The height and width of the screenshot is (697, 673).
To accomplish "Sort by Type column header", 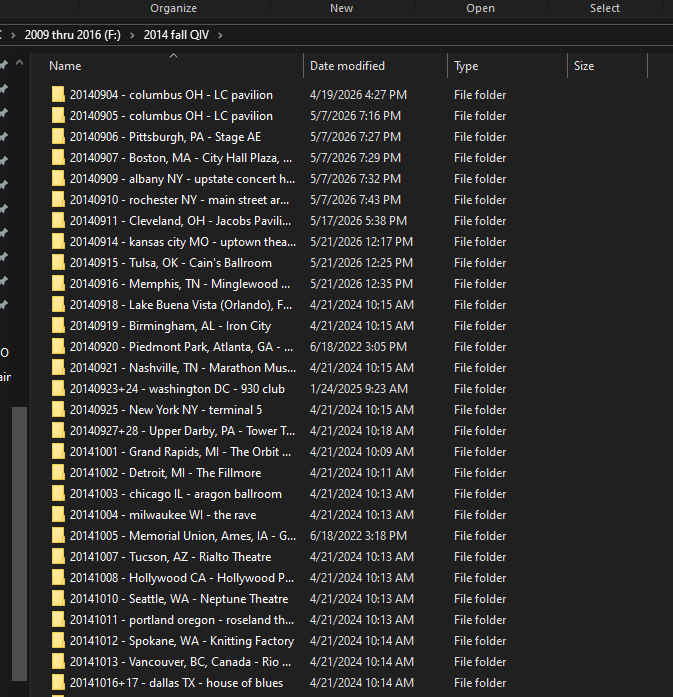I will [x=466, y=66].
